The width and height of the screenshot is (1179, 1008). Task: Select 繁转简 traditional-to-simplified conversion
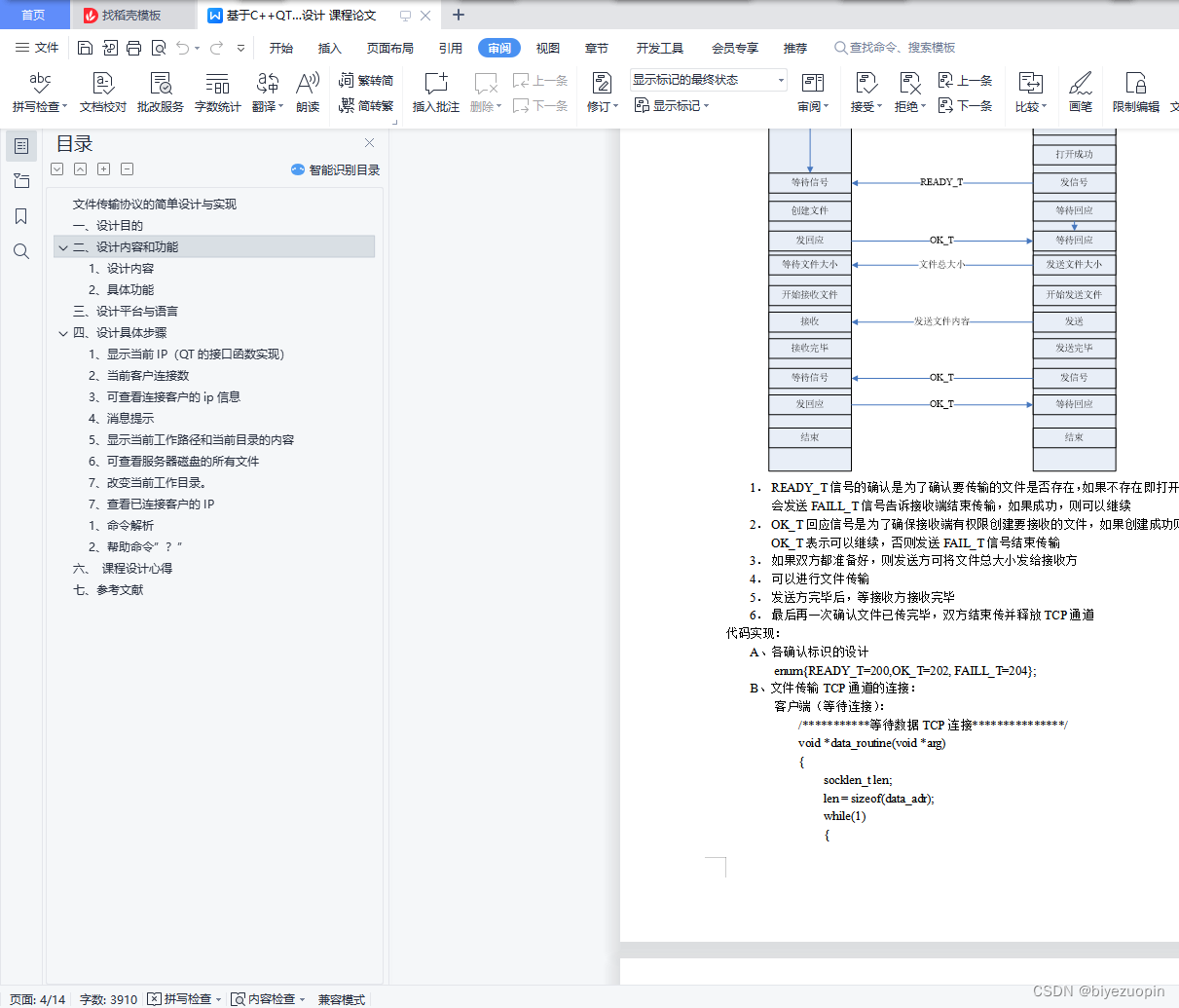click(x=371, y=81)
